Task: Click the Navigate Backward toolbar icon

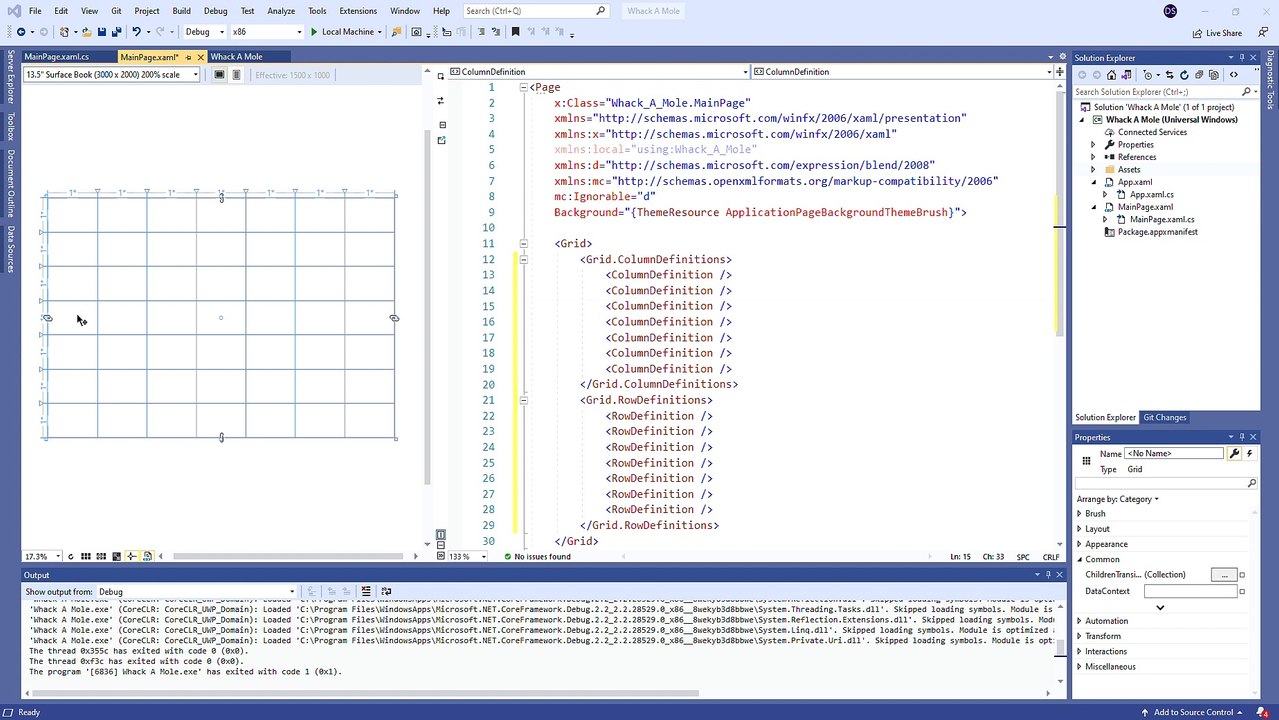Action: click(21, 31)
